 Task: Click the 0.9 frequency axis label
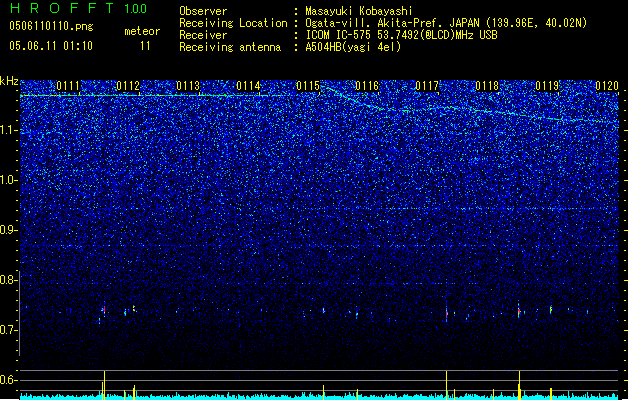(x=9, y=230)
